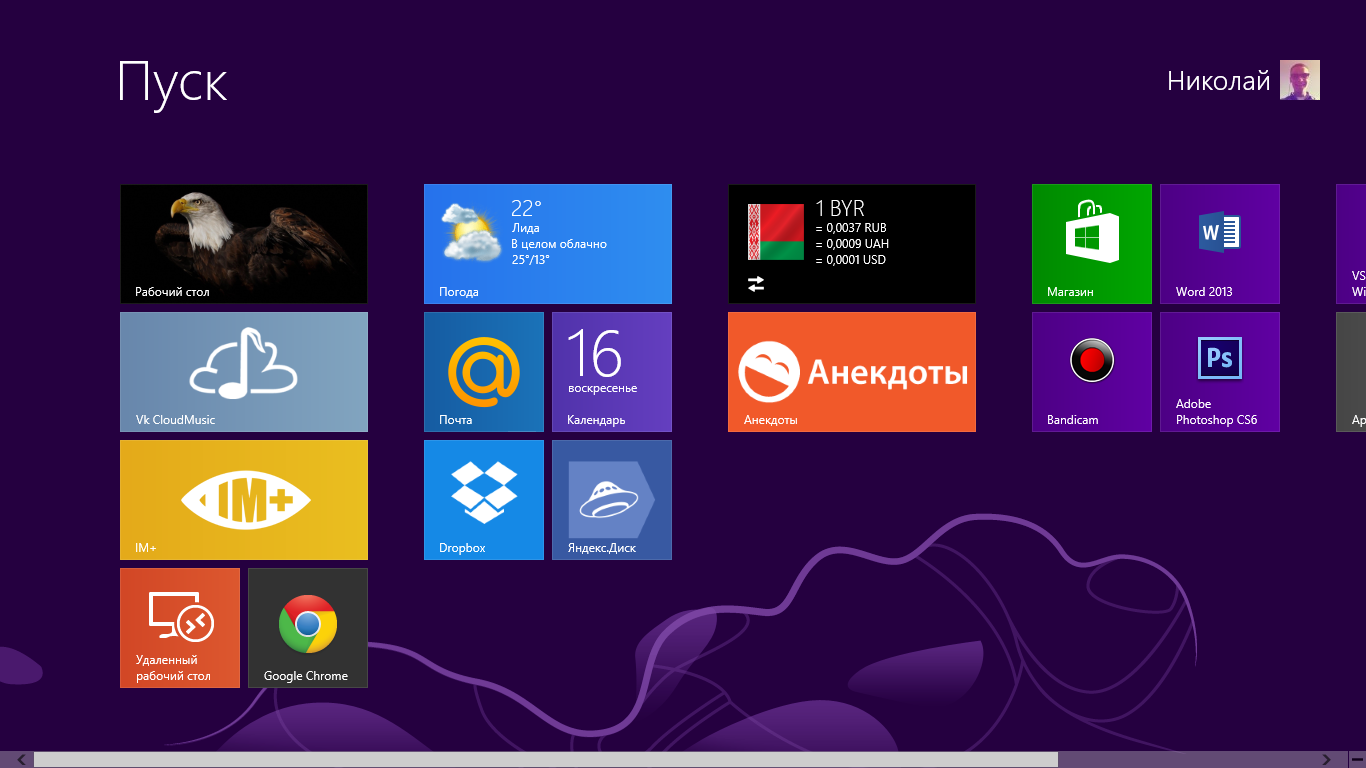Launch the Vk CloudMusic tile

pyautogui.click(x=244, y=372)
